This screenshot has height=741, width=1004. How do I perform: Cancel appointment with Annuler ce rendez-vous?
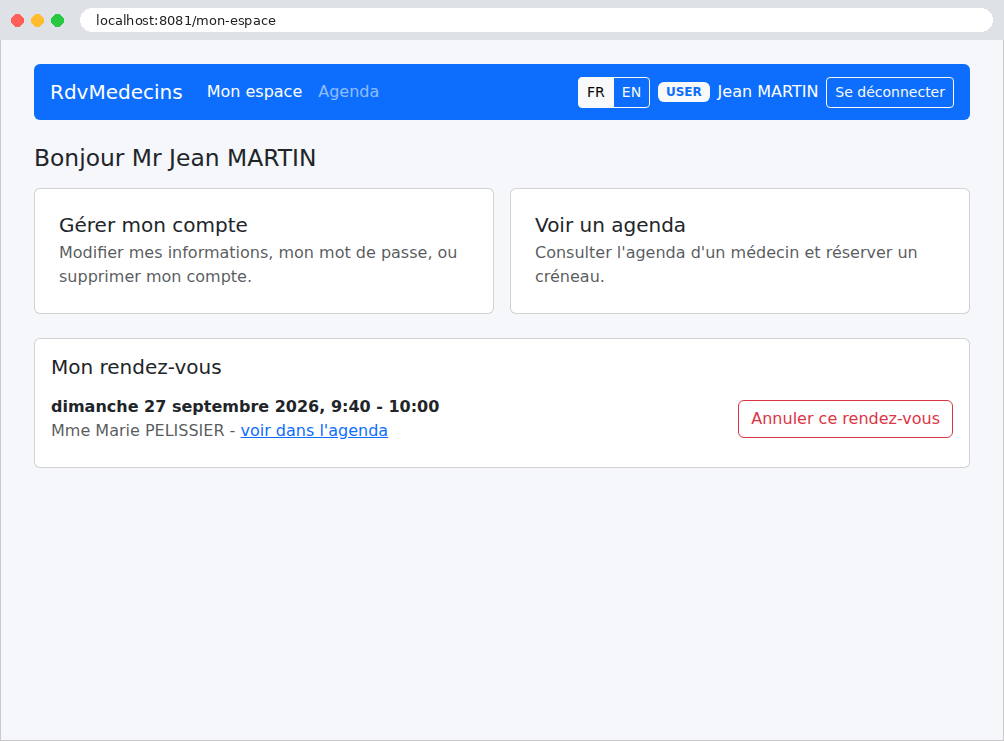[x=845, y=419]
